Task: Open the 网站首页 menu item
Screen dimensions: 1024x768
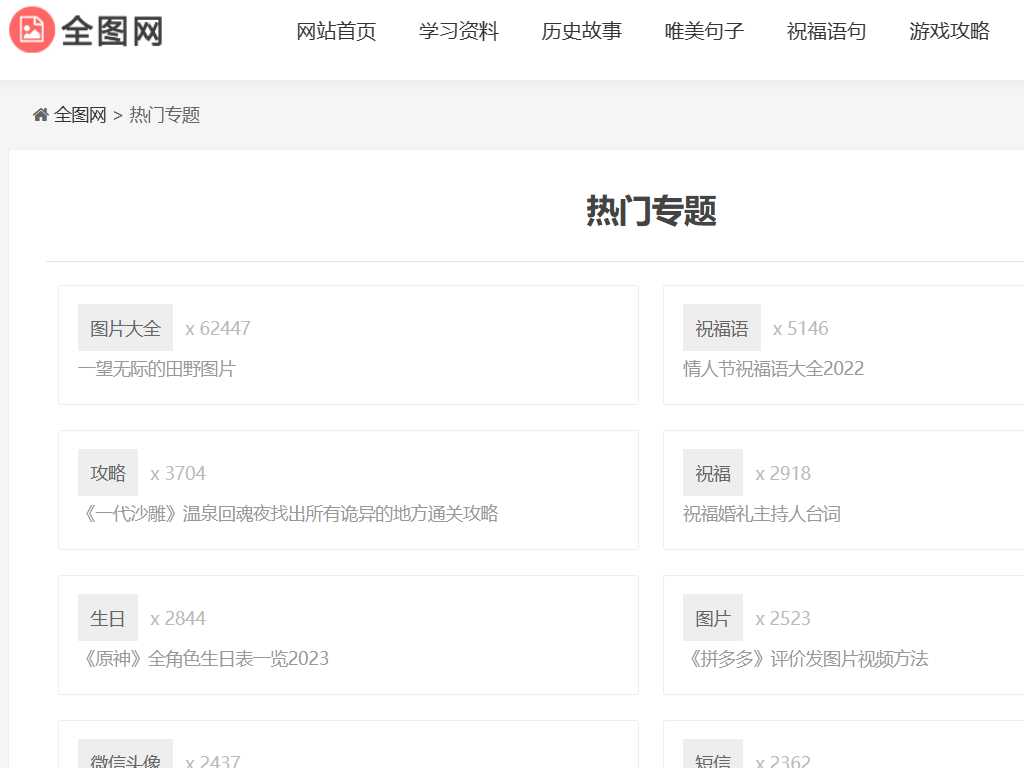Action: point(336,31)
